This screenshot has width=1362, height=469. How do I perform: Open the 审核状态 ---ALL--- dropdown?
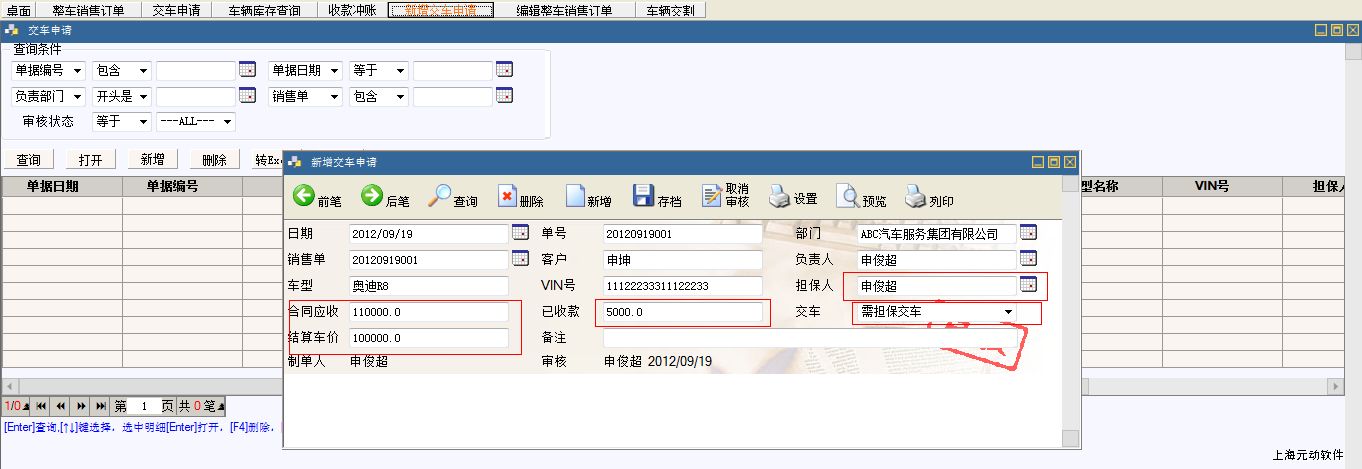(228, 122)
